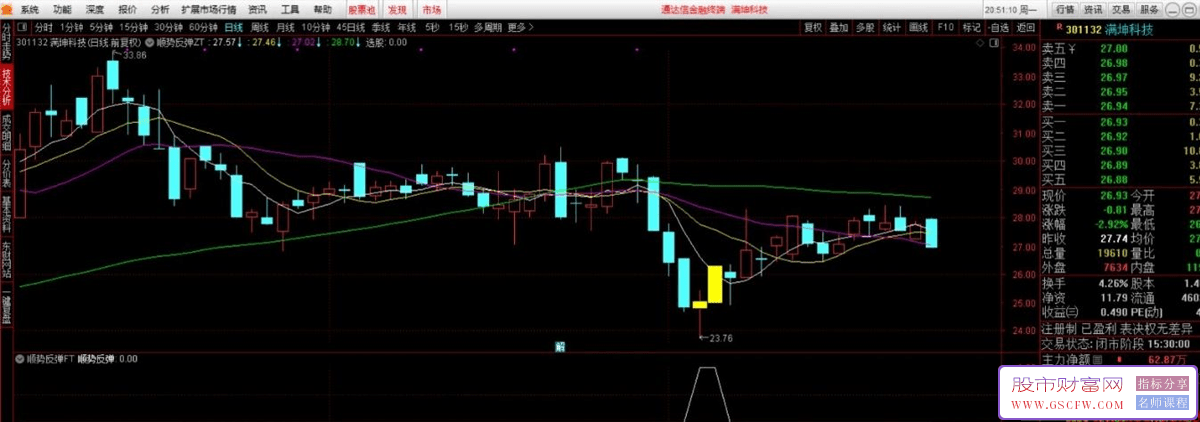Image resolution: width=1200 pixels, height=422 pixels.
Task: Click the small panel icon before 分时
Action: click(x=23, y=27)
